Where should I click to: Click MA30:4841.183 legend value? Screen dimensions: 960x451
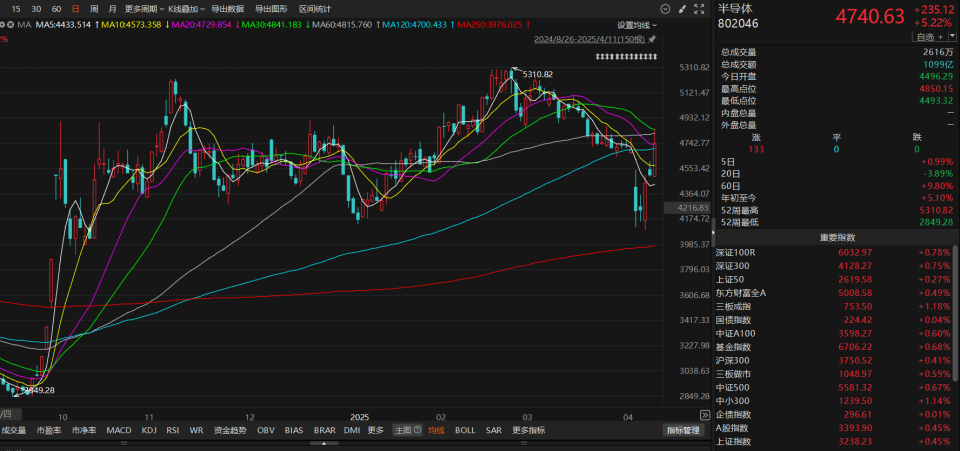click(x=272, y=25)
